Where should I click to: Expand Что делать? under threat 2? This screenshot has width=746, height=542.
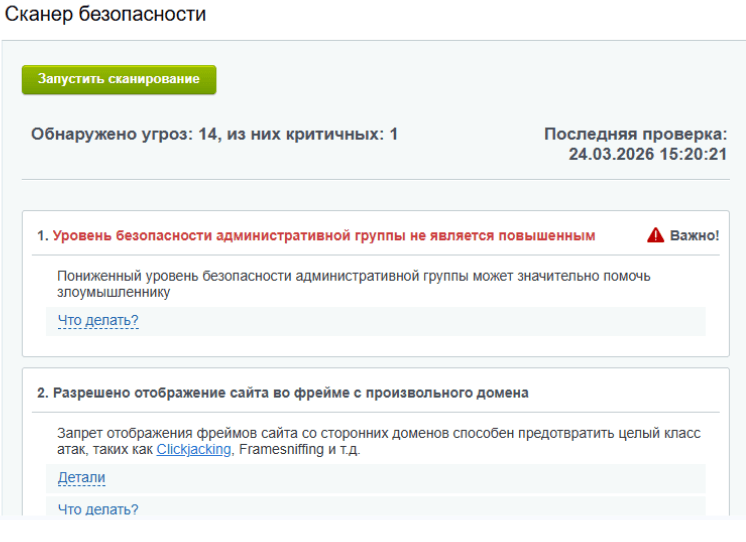[x=98, y=509]
